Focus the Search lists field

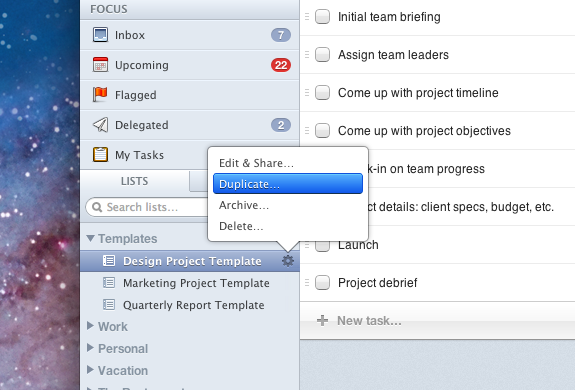pos(147,207)
